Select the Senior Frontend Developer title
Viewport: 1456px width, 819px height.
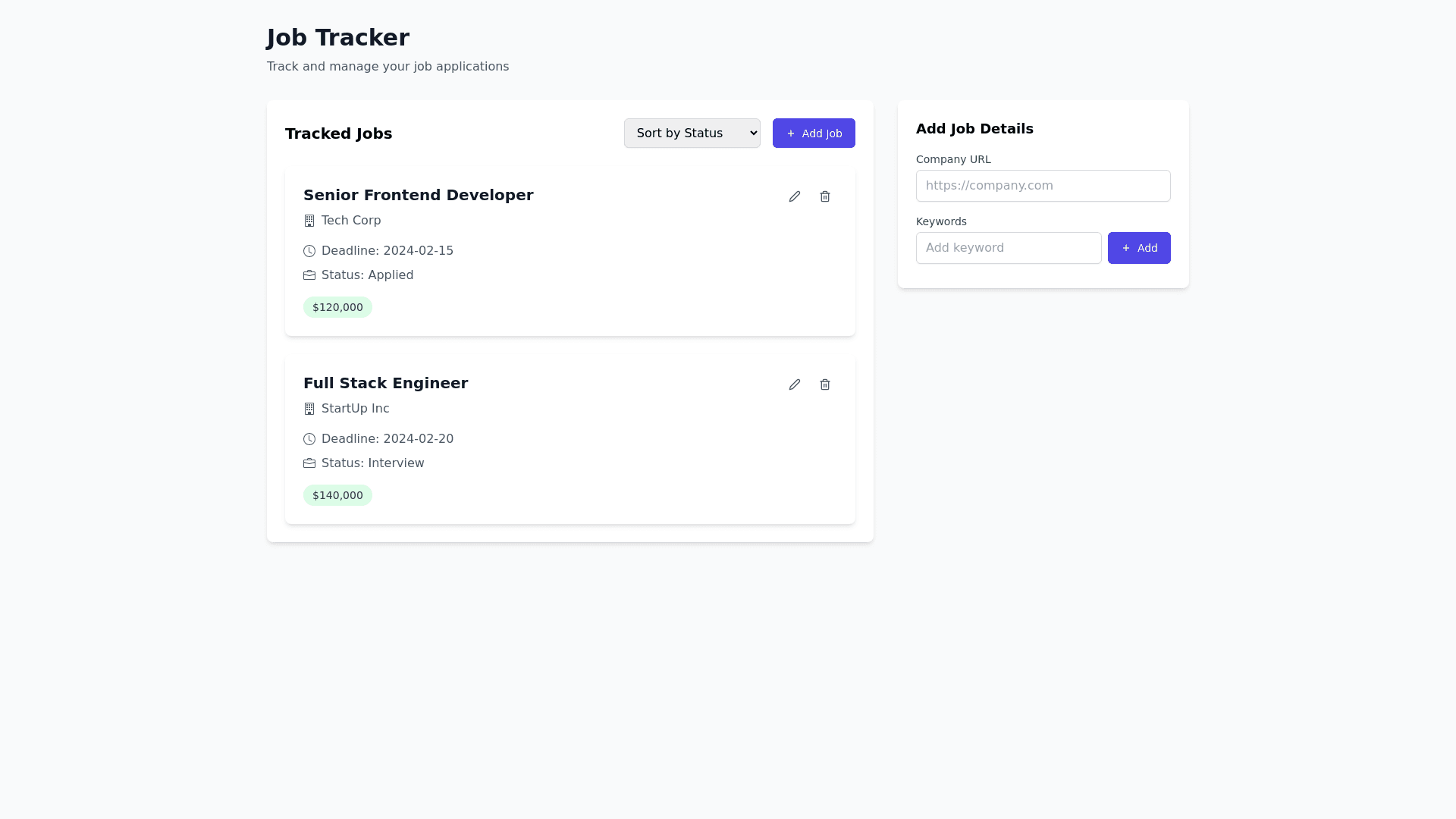(x=418, y=195)
